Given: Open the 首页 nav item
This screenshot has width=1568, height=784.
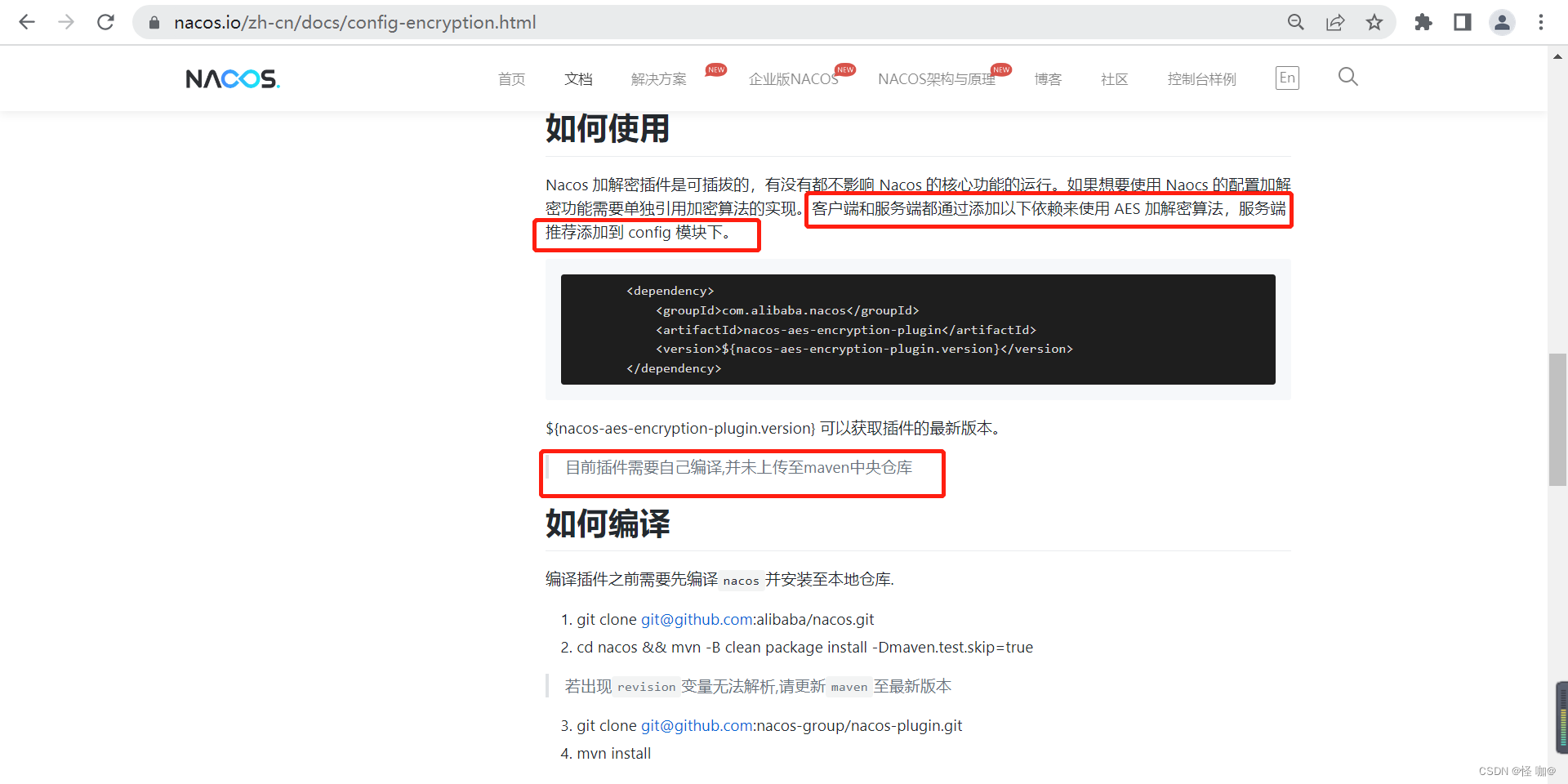Looking at the screenshot, I should point(511,79).
